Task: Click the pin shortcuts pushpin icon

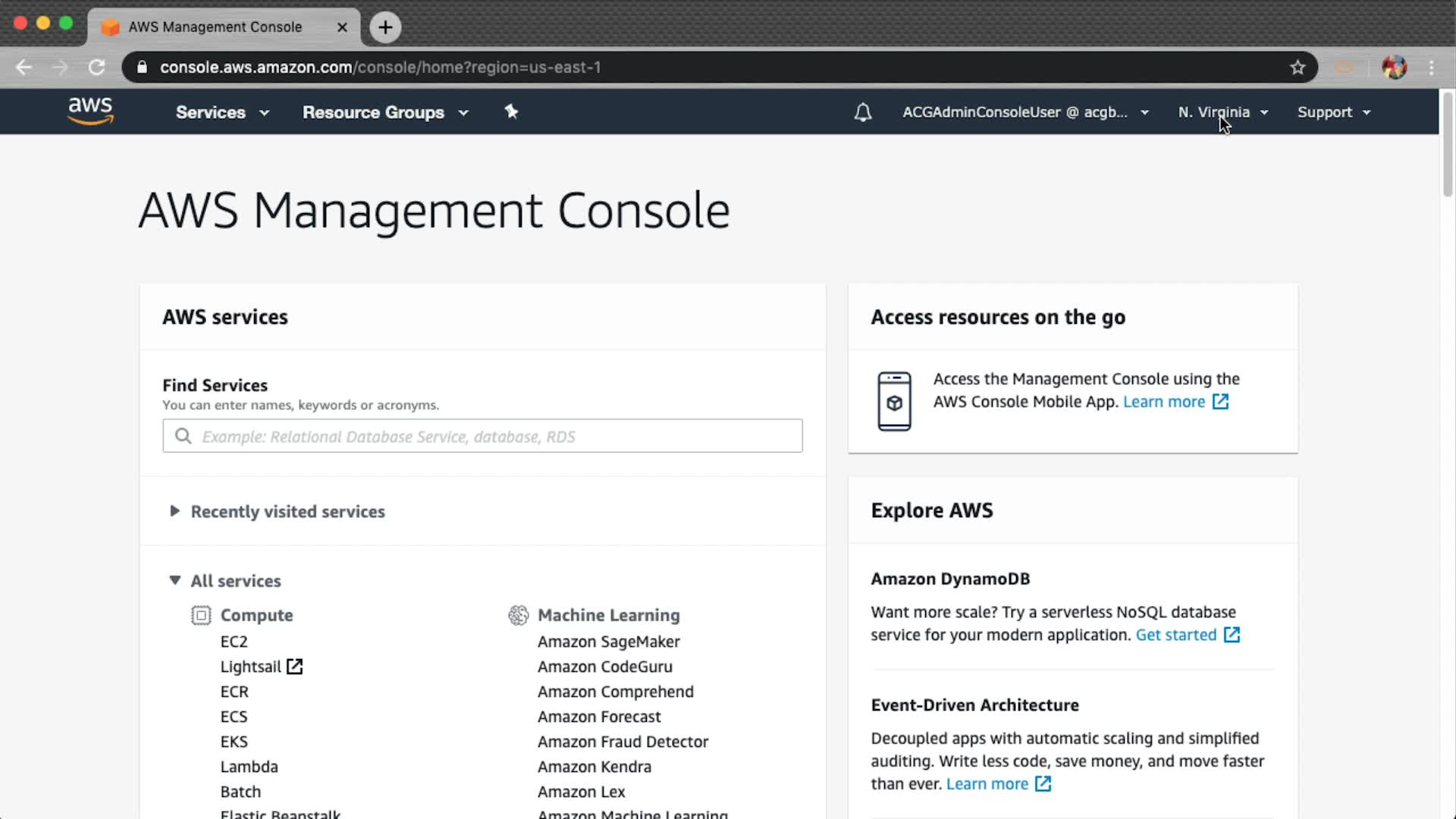Action: coord(511,111)
